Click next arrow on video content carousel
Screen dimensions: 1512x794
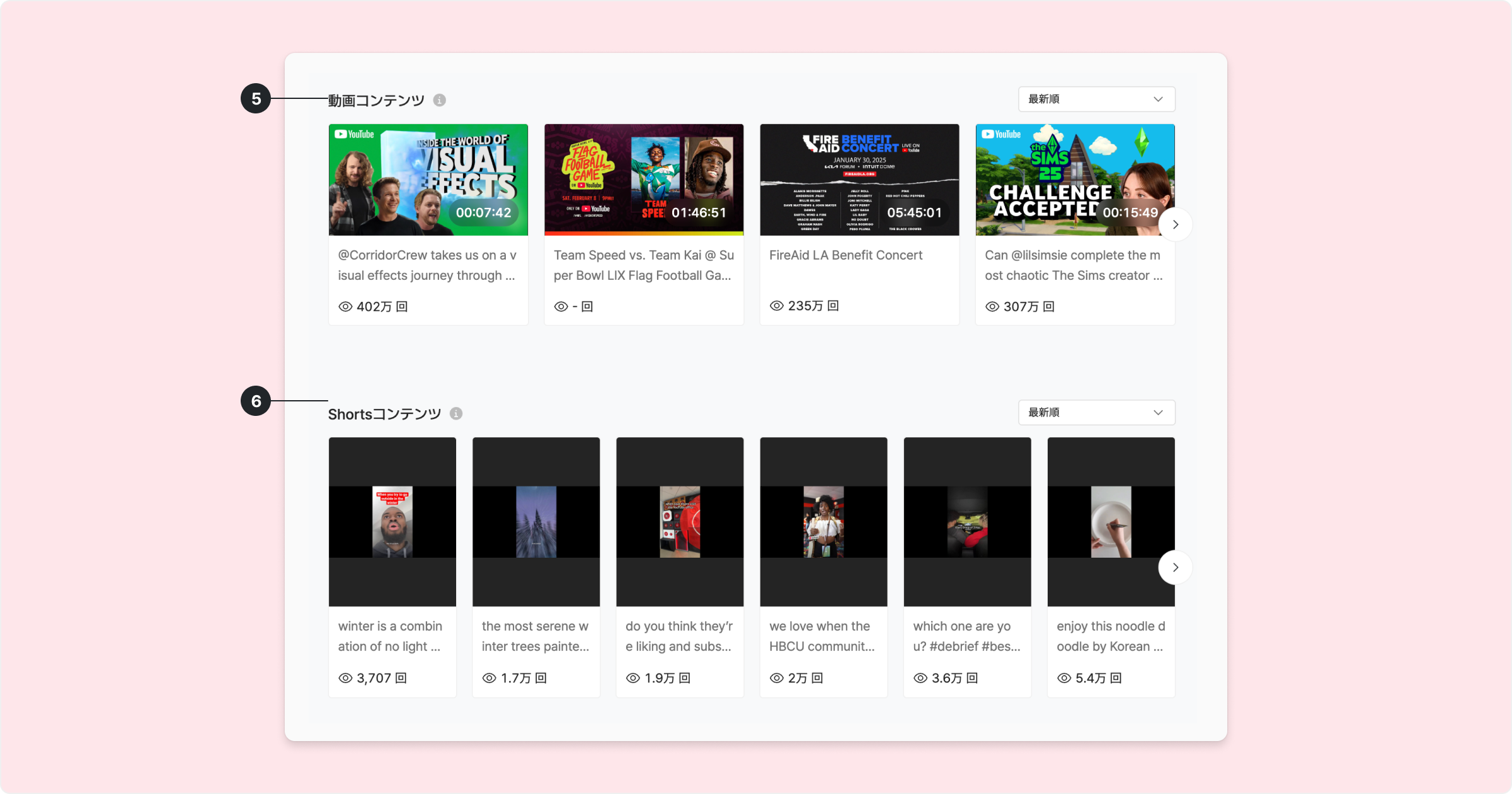click(x=1175, y=224)
